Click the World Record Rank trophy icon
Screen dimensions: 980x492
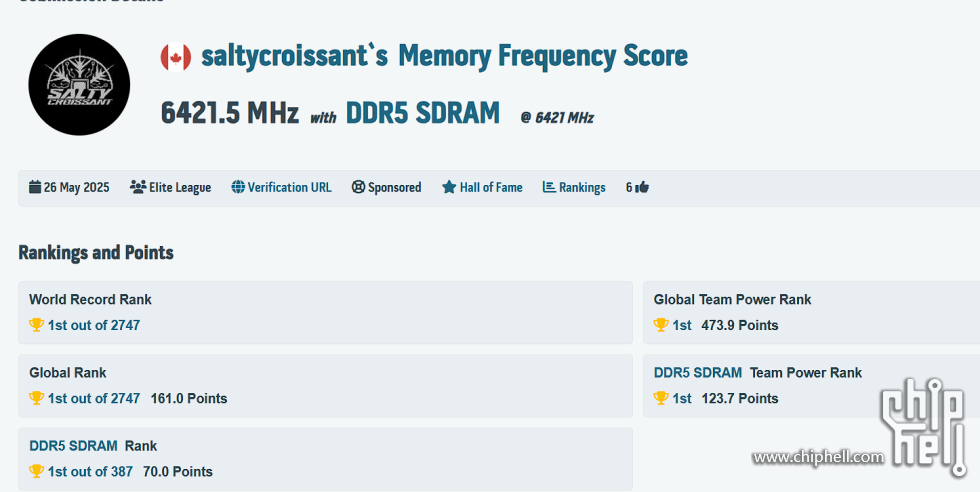tap(36, 325)
